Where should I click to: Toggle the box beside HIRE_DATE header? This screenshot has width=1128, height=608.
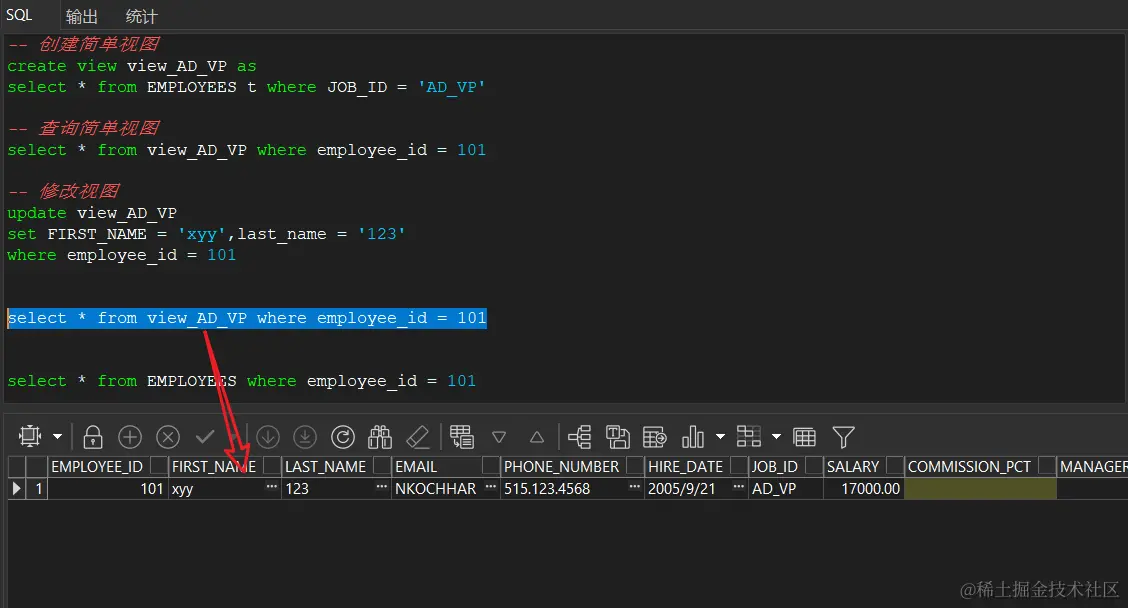coord(739,466)
